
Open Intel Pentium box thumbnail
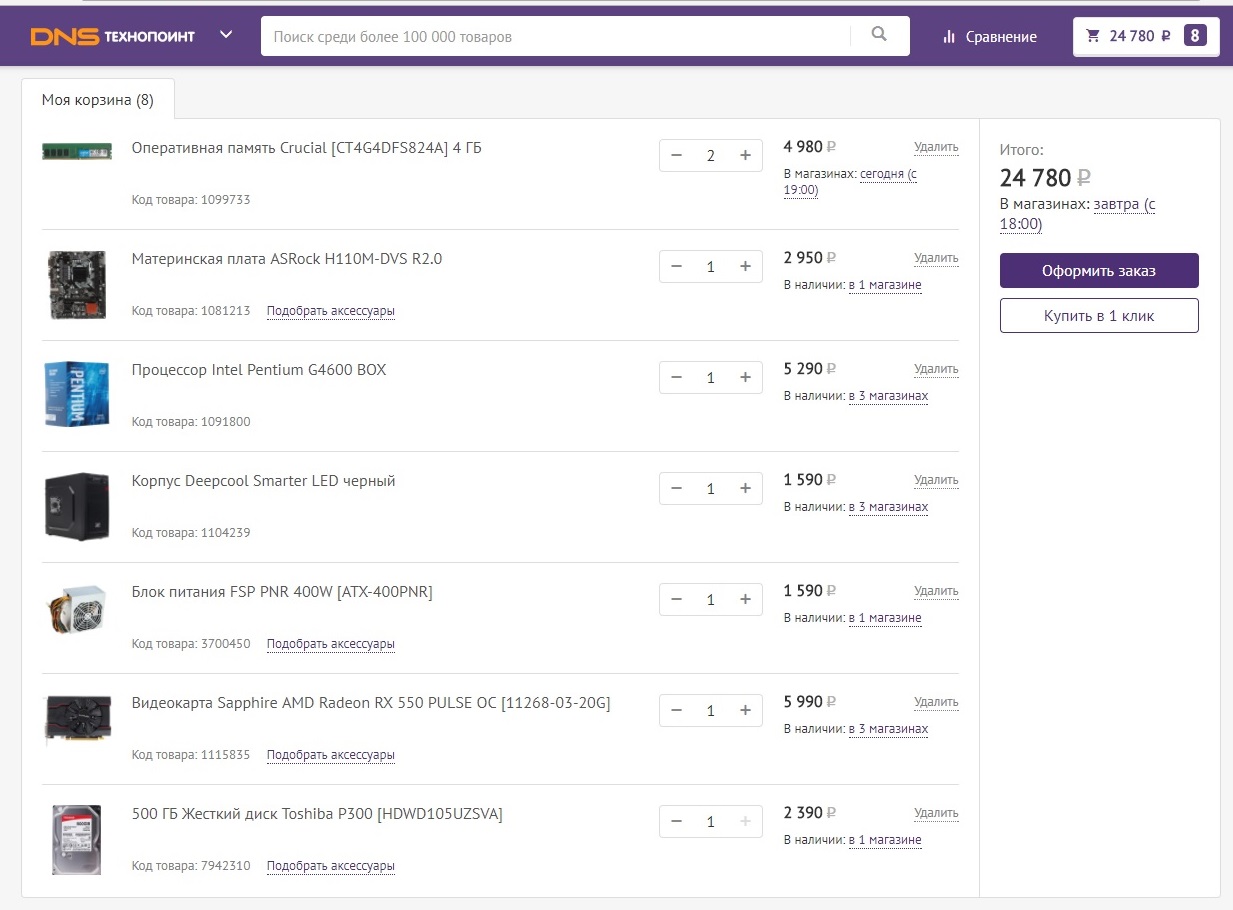[x=77, y=395]
